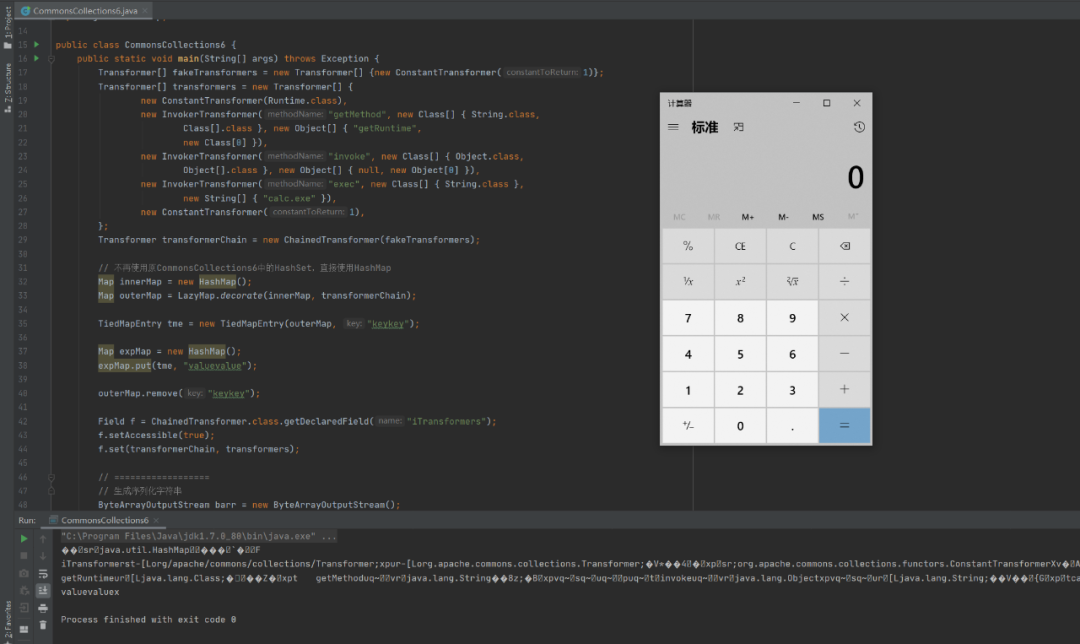Open Calculator history panel
Viewport: 1080px width, 644px height.
pos(859,127)
